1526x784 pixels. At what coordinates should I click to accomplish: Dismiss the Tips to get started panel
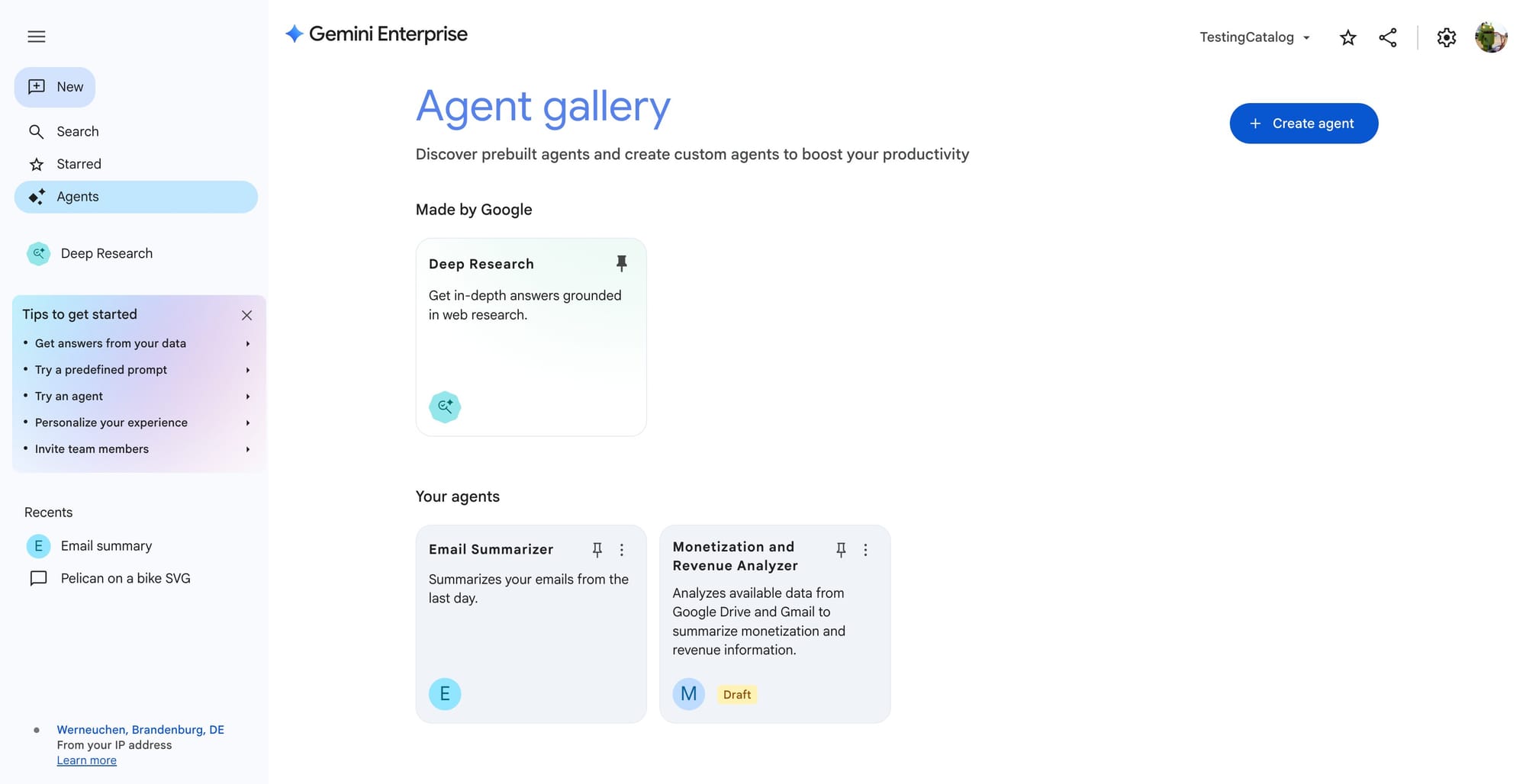click(x=246, y=315)
